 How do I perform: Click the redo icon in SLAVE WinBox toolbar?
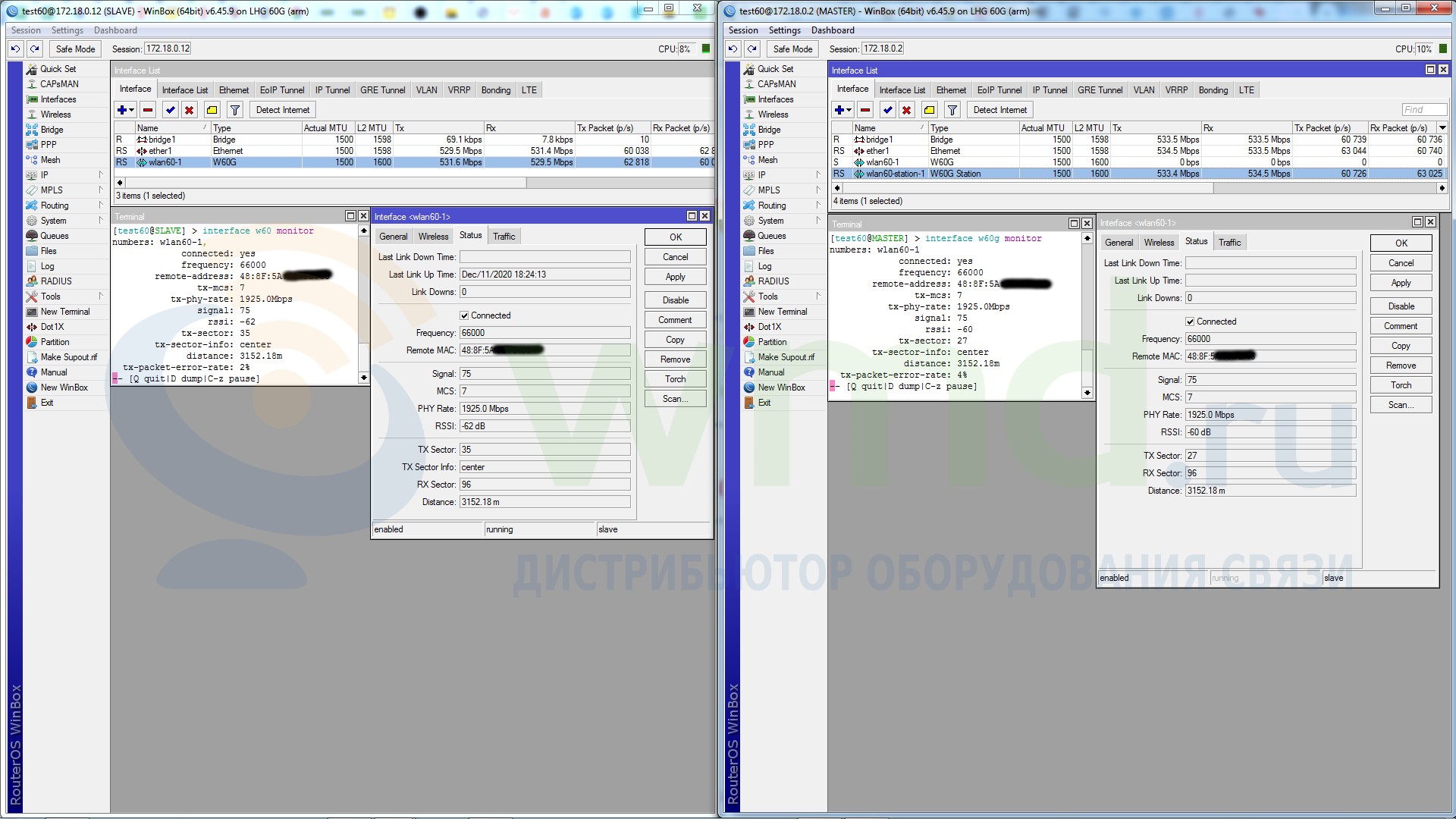[x=35, y=49]
